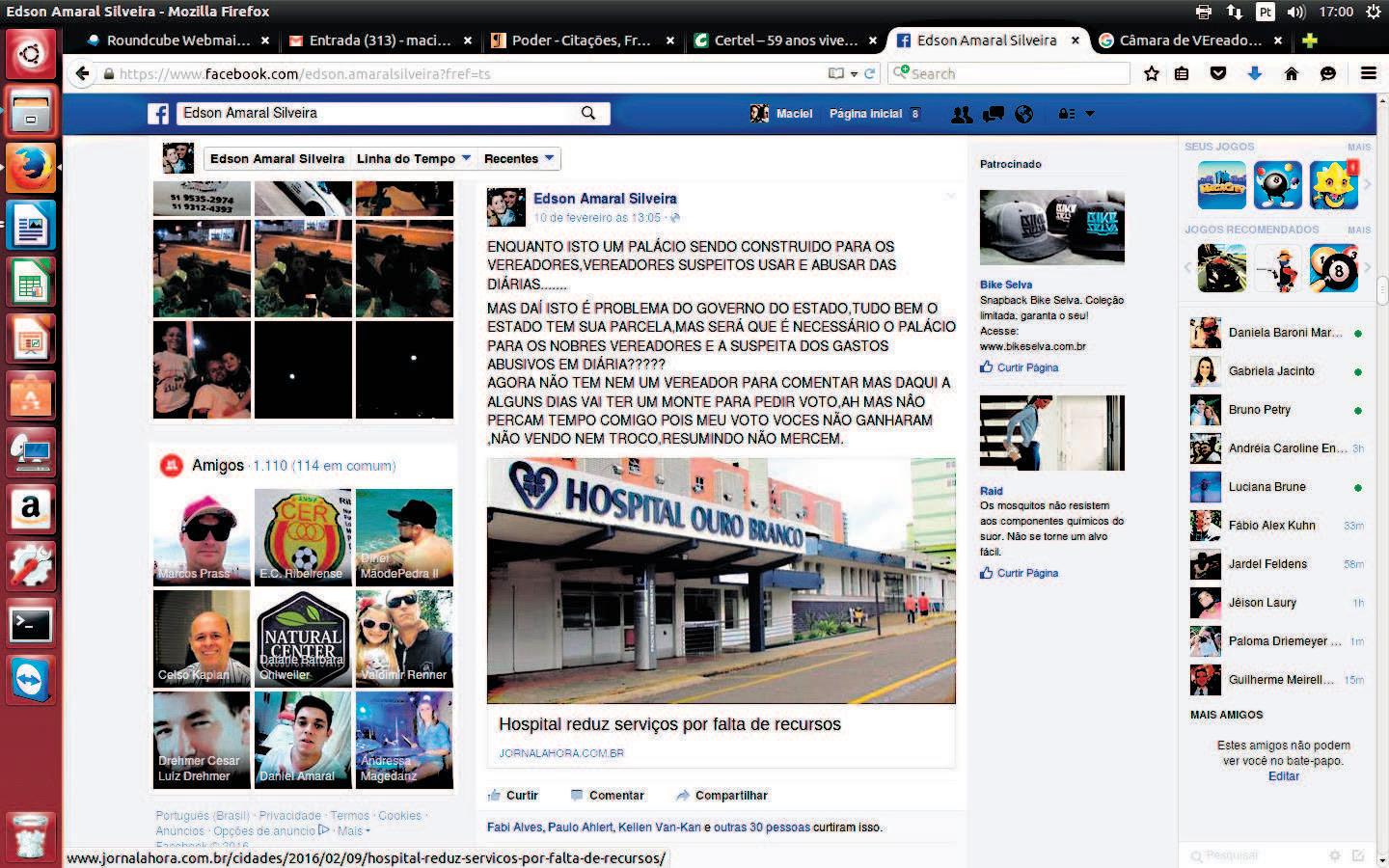Switch to the Certel – 59 anos tab
Image resolution: width=1389 pixels, height=868 pixels.
tap(785, 41)
